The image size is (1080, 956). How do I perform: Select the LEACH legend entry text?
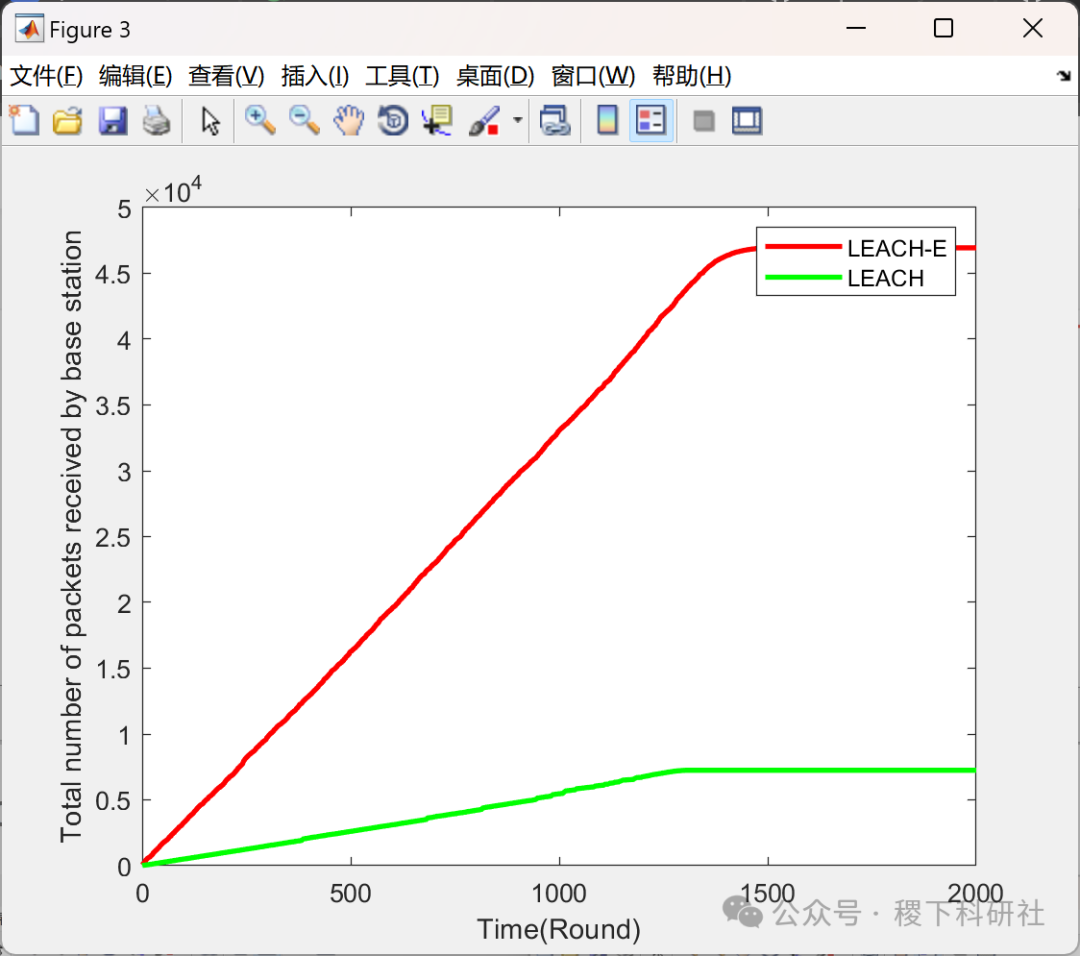coord(885,278)
